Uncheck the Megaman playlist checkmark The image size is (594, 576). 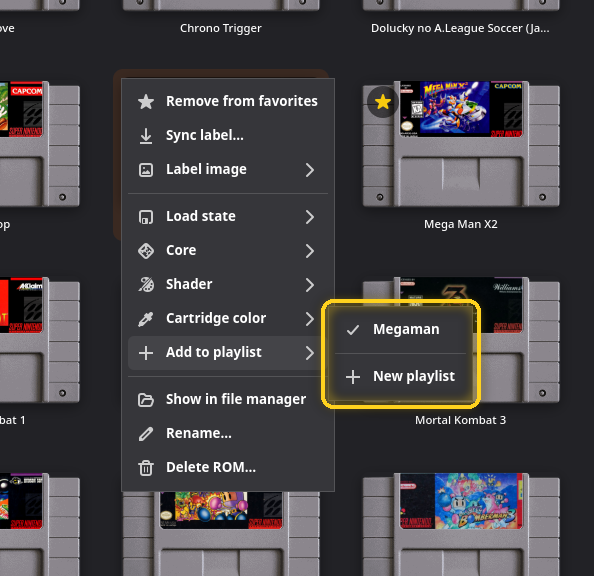point(353,330)
